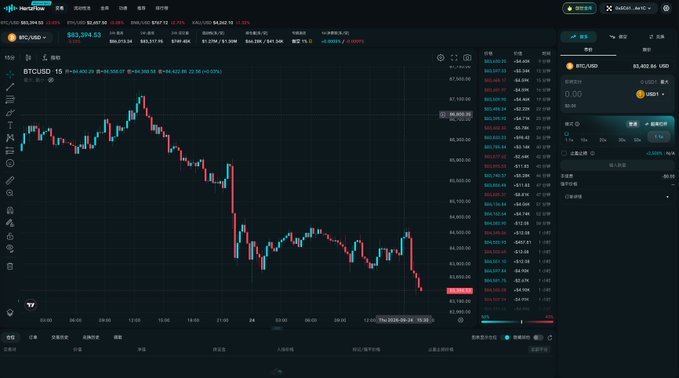Open the Fibonacci and horizontal lines tool
Viewport: 679px width, 378px height.
[10, 100]
